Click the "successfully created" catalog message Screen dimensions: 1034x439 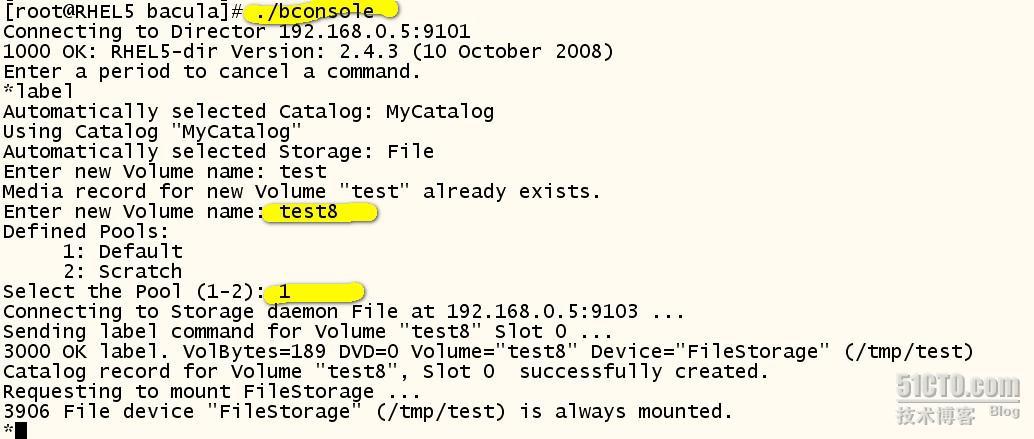pos(643,371)
